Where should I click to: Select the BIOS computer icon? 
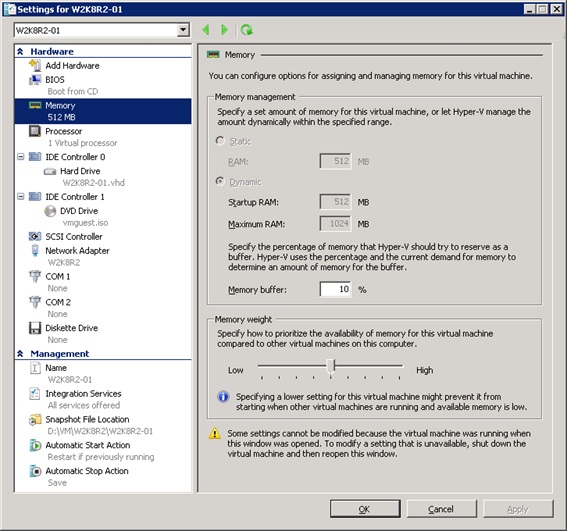tap(35, 80)
